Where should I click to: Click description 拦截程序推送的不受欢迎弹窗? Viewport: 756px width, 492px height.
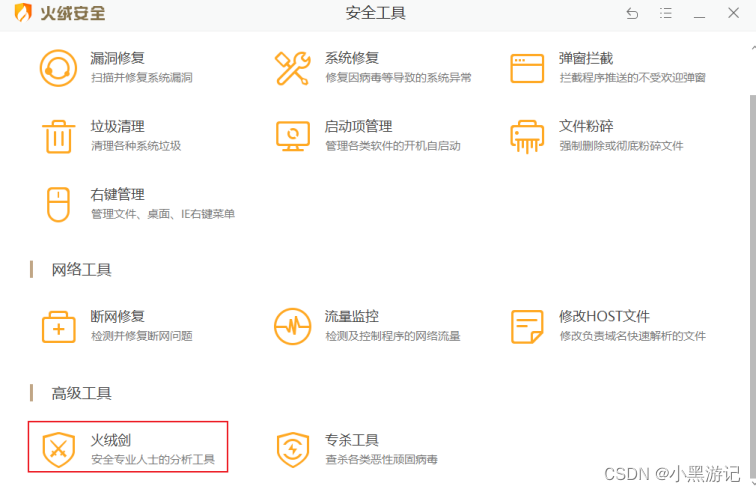633,78
